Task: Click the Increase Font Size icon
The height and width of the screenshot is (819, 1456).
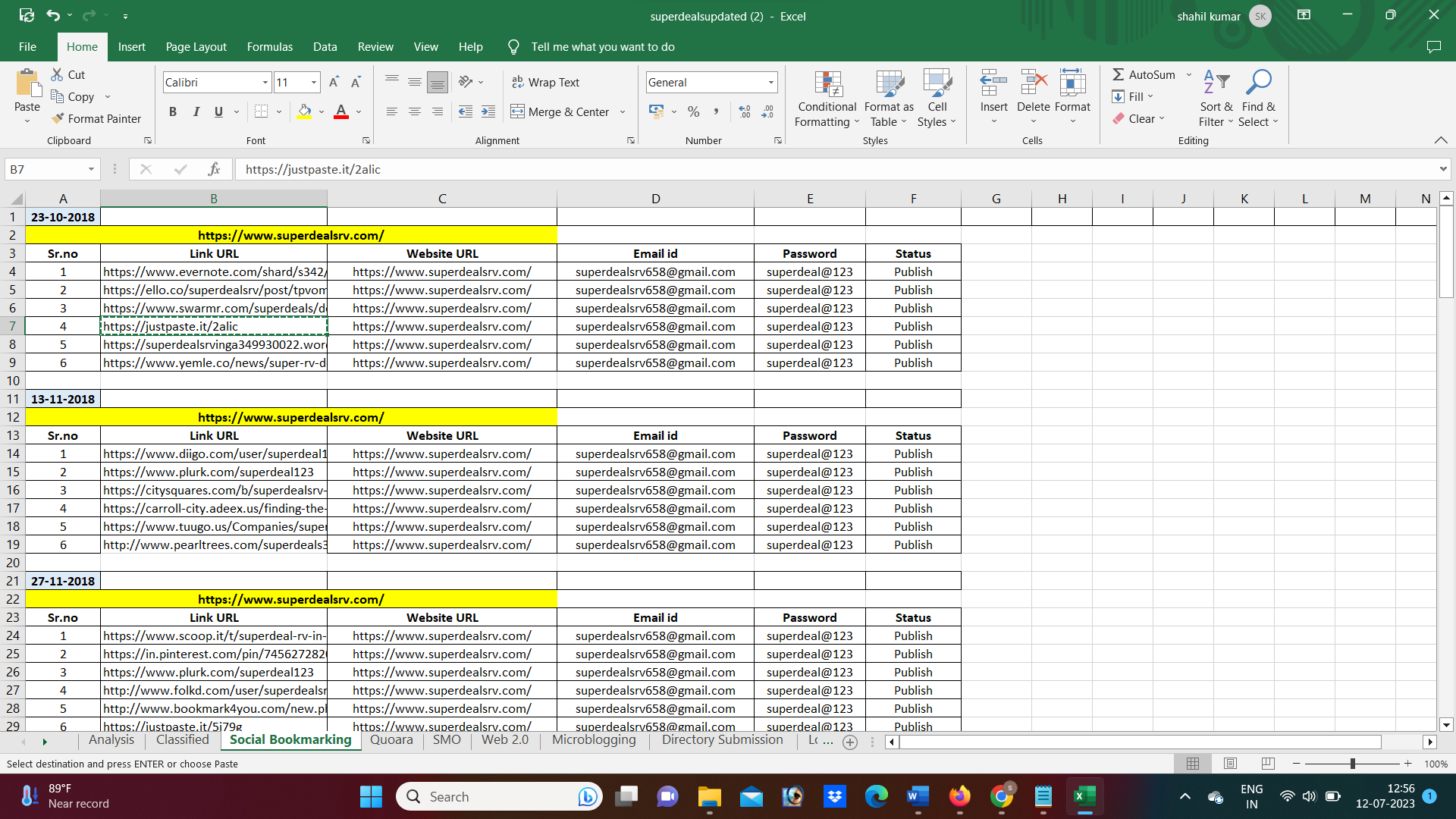Action: pos(334,82)
